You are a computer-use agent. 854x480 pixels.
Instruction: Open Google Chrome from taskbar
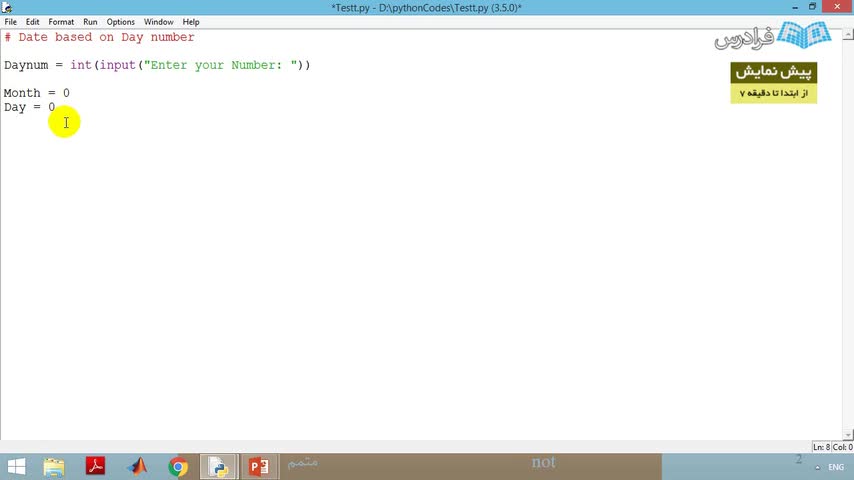point(178,467)
